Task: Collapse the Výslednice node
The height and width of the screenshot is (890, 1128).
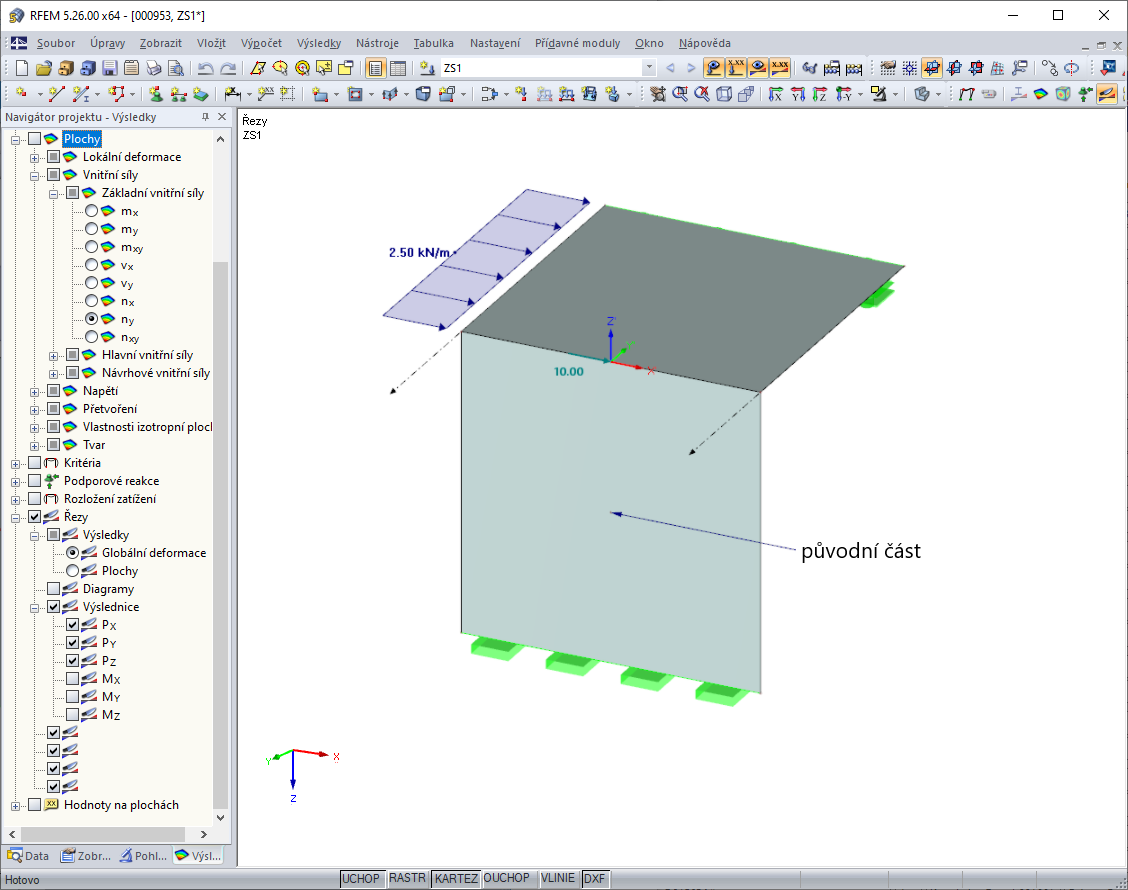Action: point(35,607)
